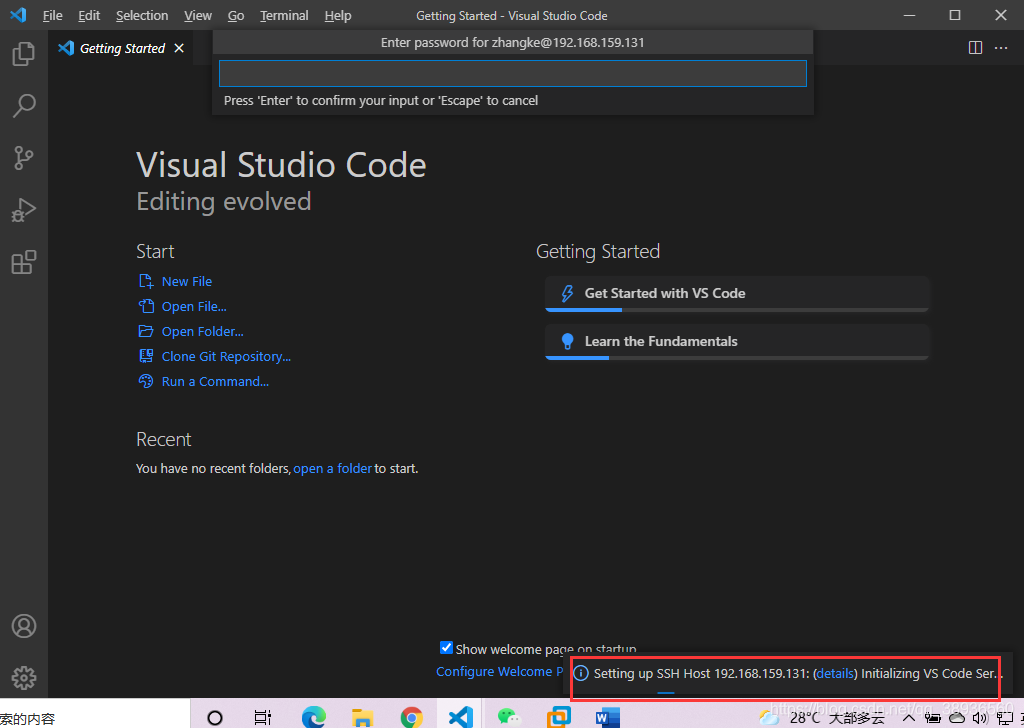The height and width of the screenshot is (728, 1024).
Task: Click the Configure Welcome Page link
Action: tap(500, 671)
